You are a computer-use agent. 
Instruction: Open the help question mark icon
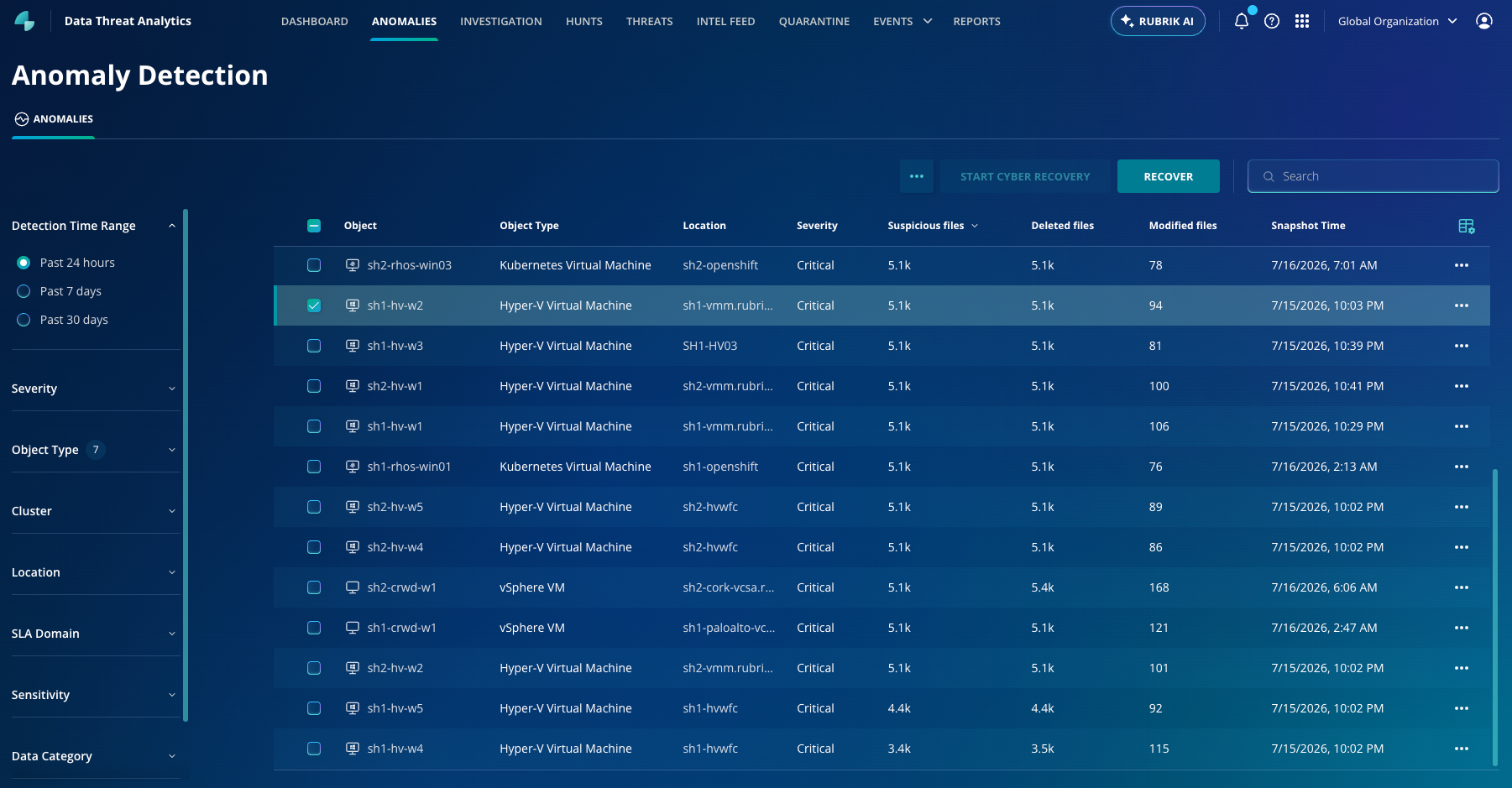click(x=1272, y=21)
